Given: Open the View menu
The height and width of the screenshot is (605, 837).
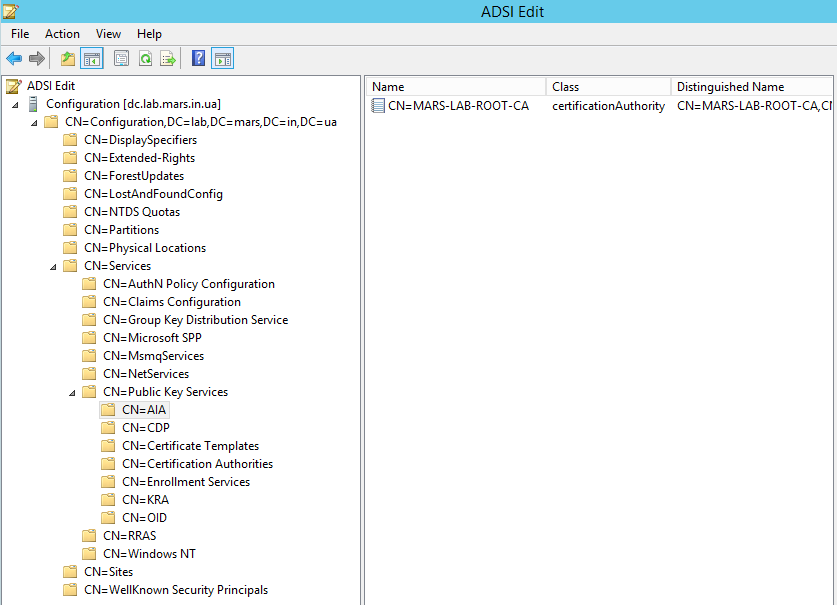Looking at the screenshot, I should click(x=108, y=34).
